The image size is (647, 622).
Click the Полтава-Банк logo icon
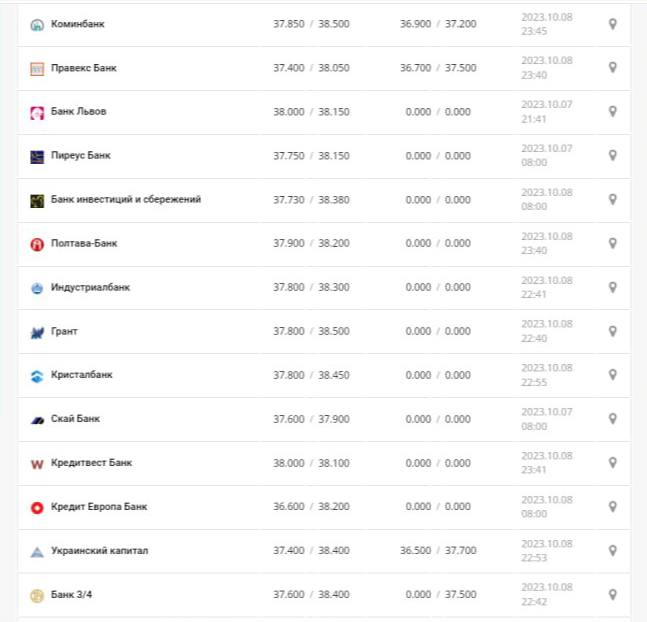[37, 244]
